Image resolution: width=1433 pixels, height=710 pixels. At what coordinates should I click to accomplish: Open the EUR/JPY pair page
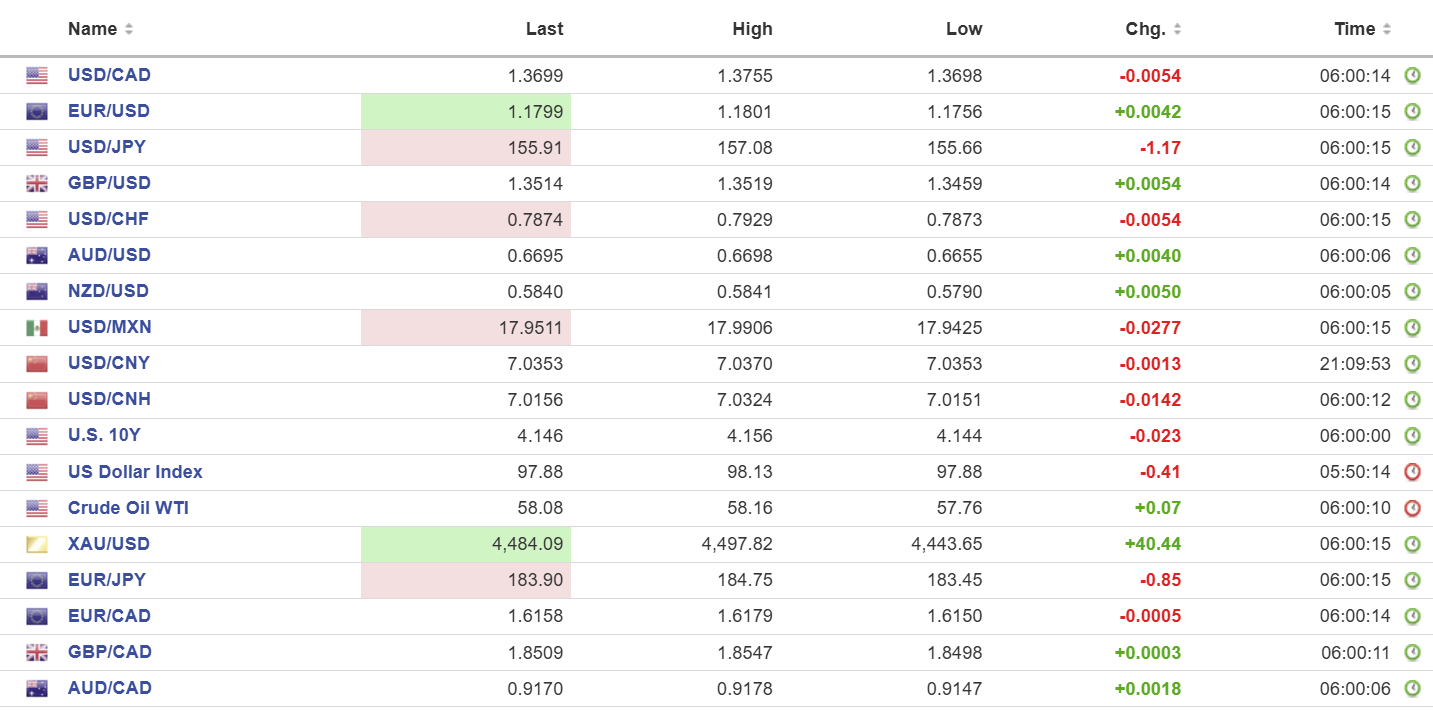[107, 580]
